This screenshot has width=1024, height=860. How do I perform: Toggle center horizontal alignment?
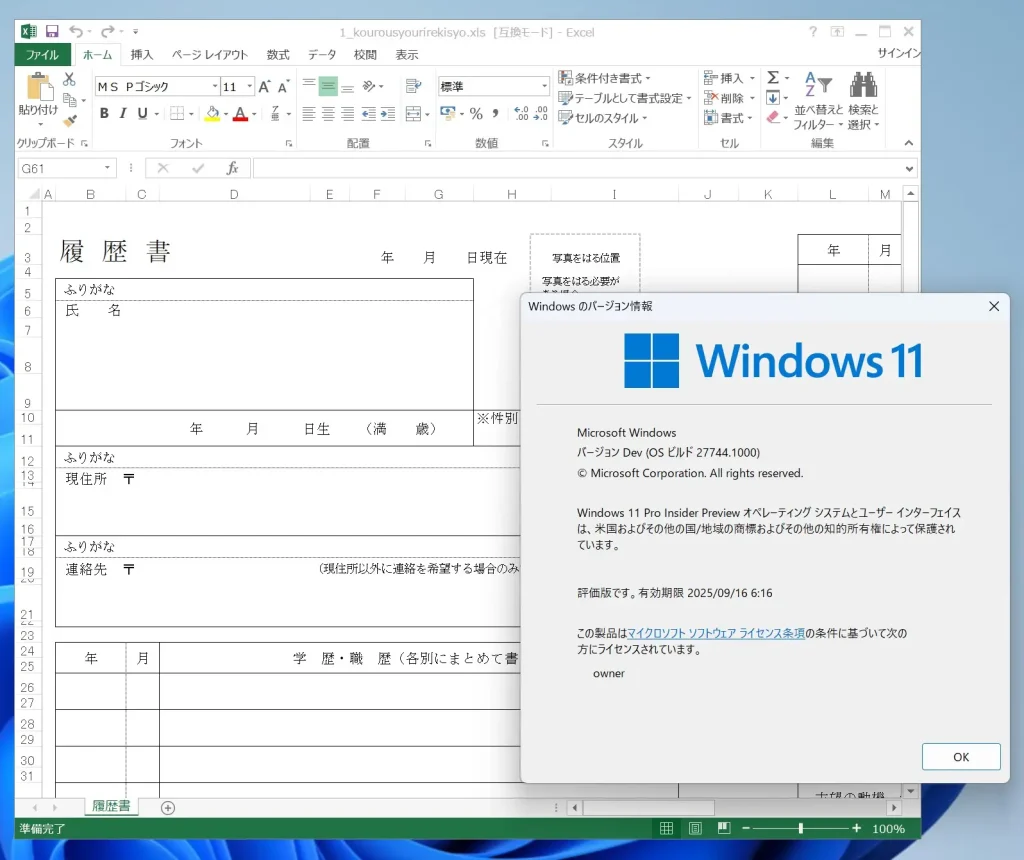tap(328, 114)
